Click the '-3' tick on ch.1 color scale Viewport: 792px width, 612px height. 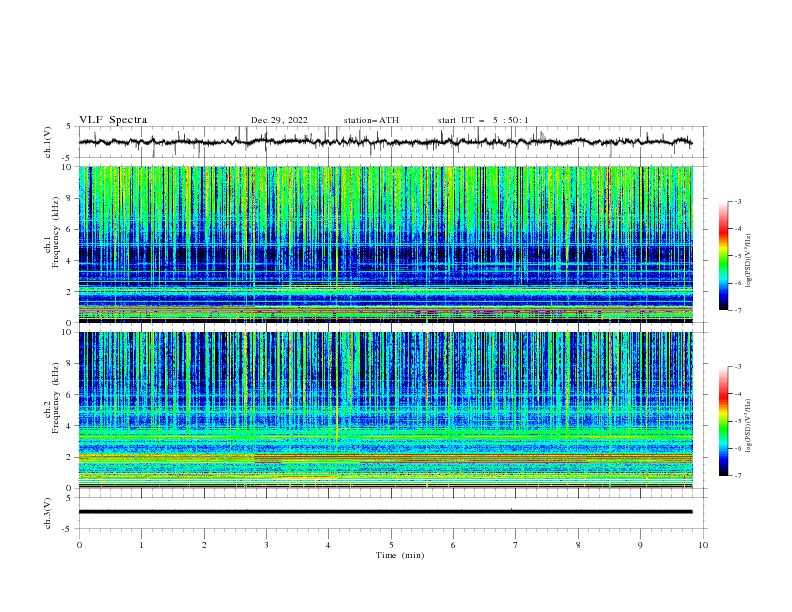click(737, 201)
